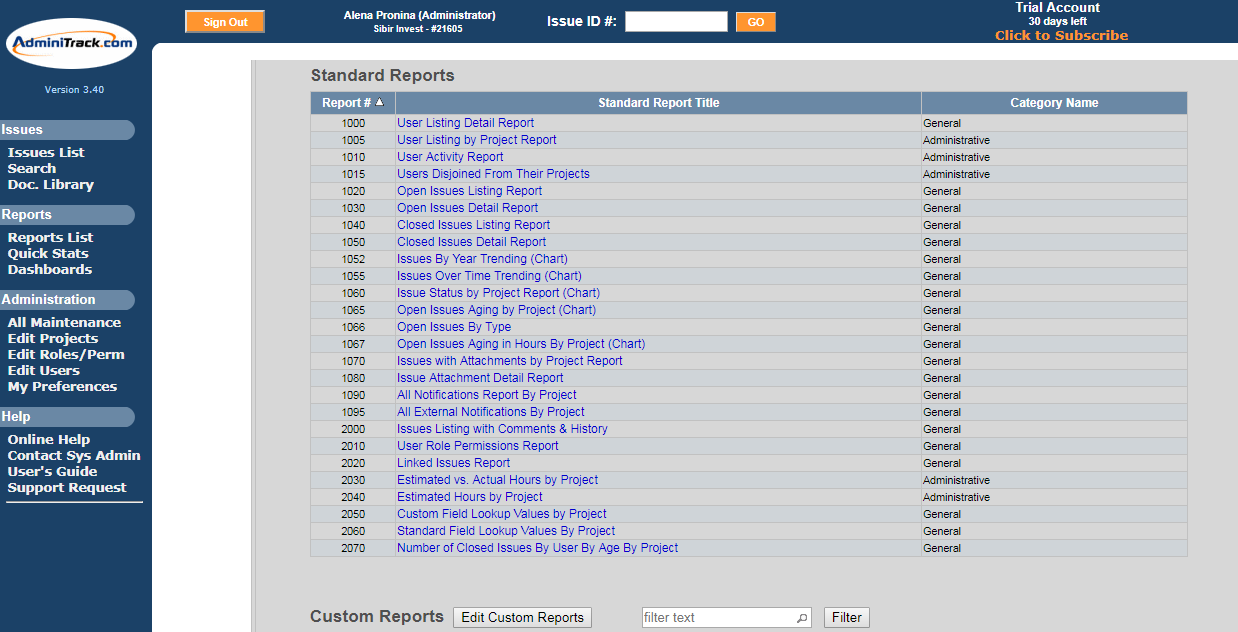Click the Sign Out button
This screenshot has width=1238, height=632.
click(225, 22)
